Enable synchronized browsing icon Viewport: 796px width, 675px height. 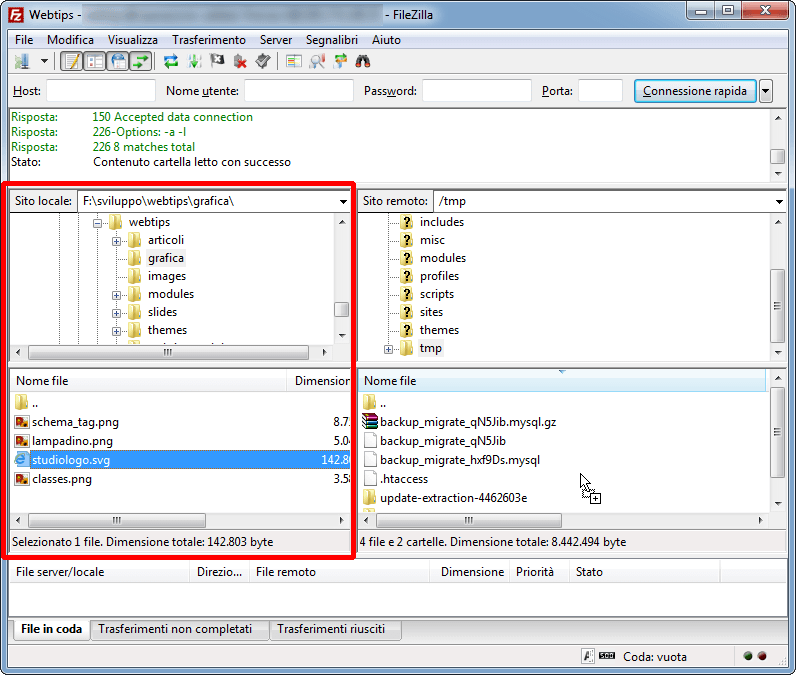tap(340, 62)
